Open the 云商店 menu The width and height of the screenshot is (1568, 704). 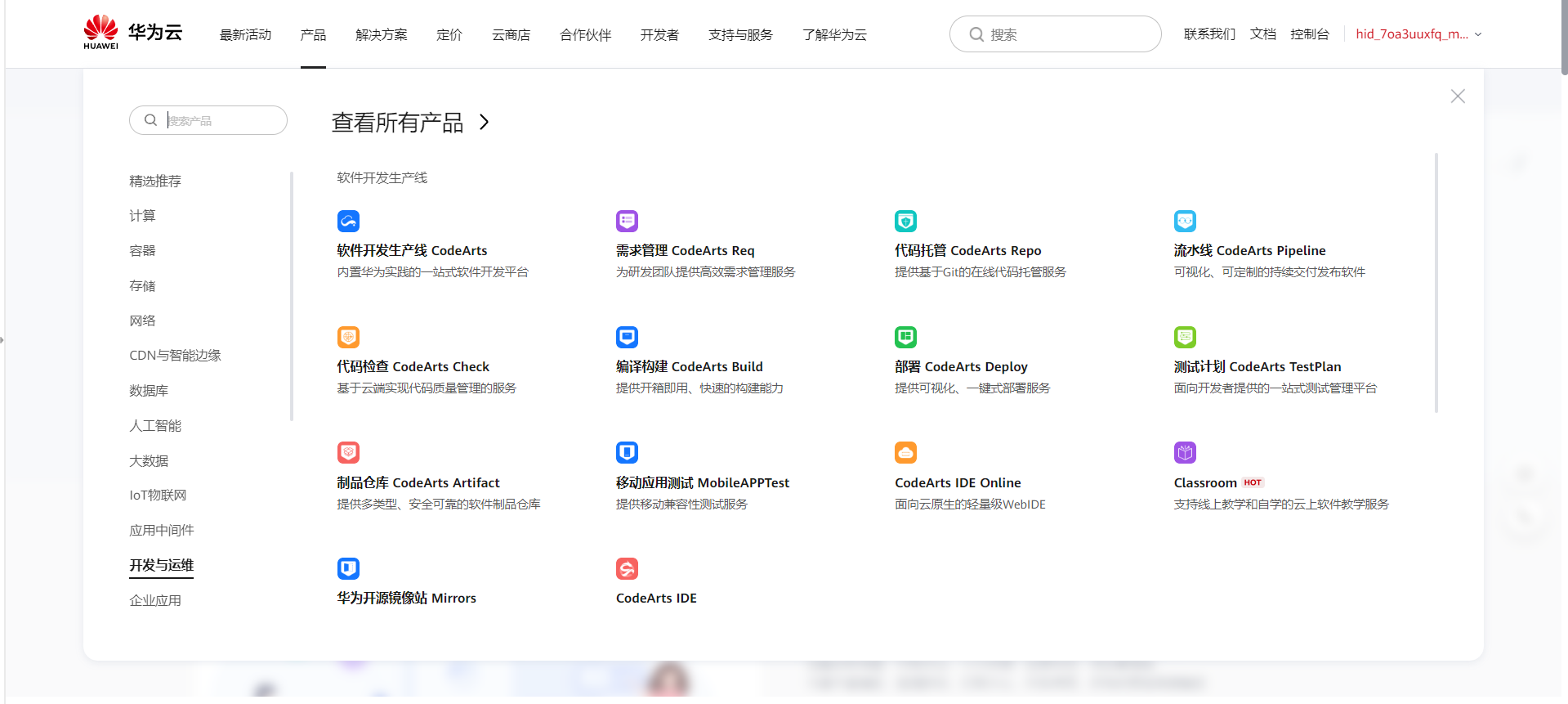[x=511, y=34]
